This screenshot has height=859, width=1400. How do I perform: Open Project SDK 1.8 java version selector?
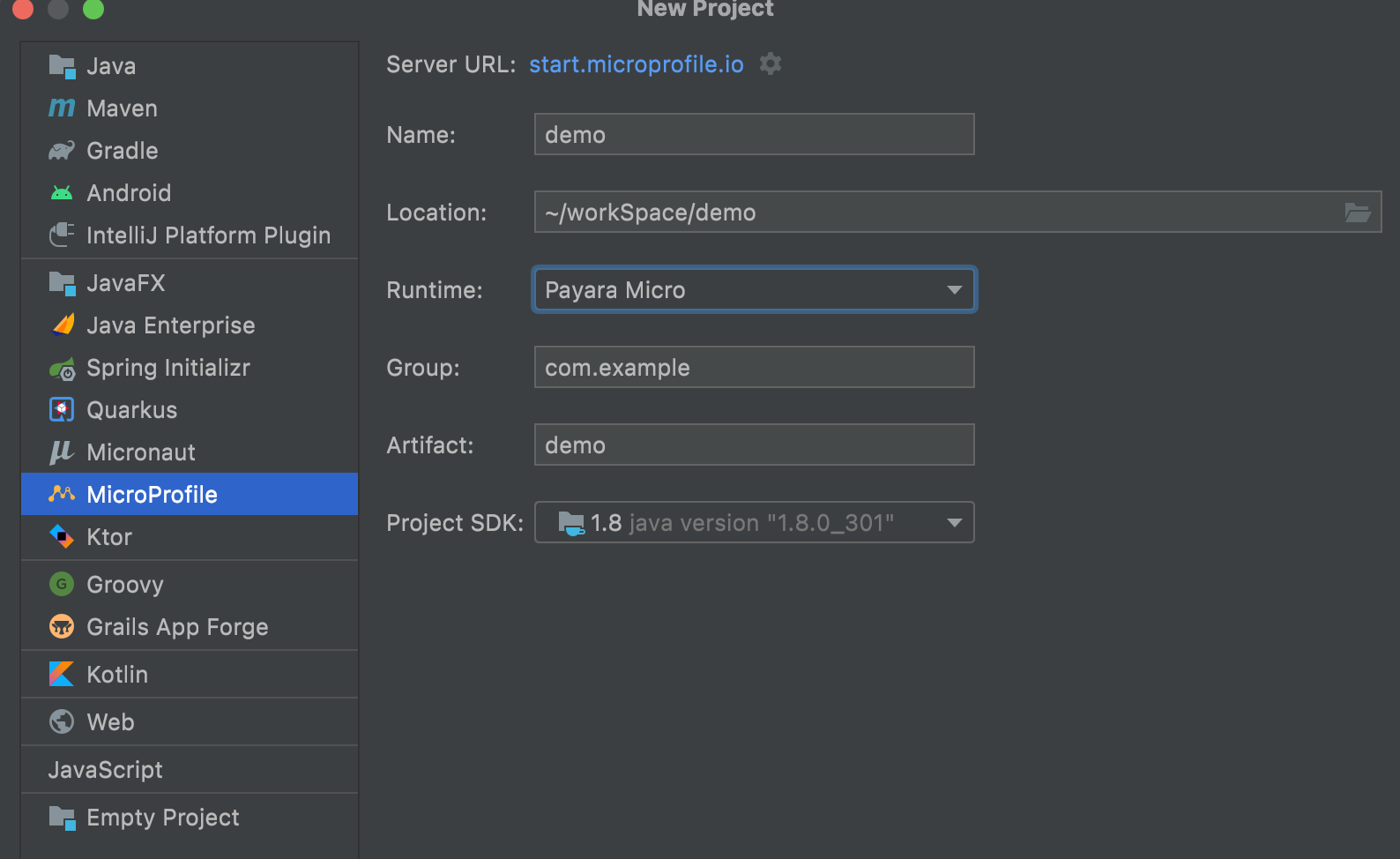coord(755,522)
